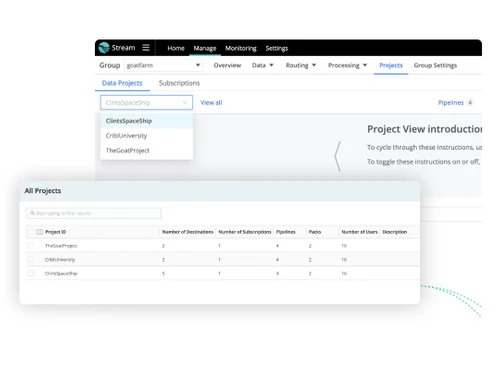Click the Packs column header

coord(315,232)
